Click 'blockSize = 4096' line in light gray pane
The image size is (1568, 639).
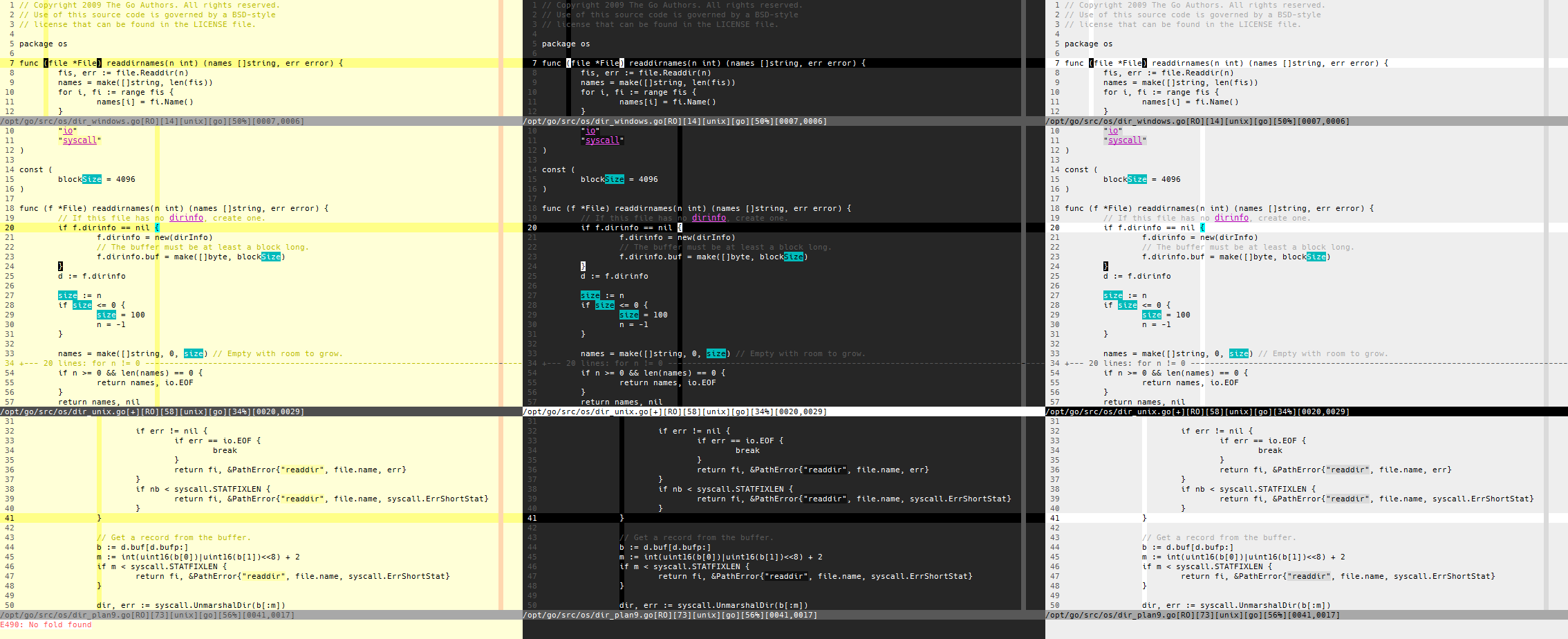1142,179
